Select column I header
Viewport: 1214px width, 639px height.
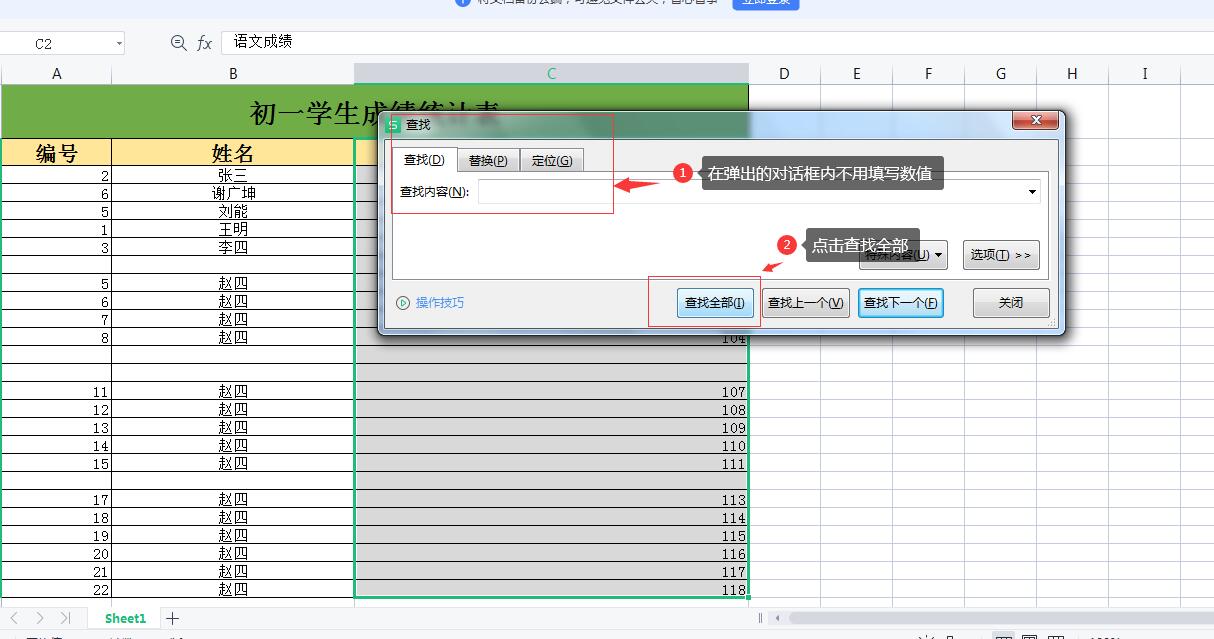pyautogui.click(x=1144, y=74)
